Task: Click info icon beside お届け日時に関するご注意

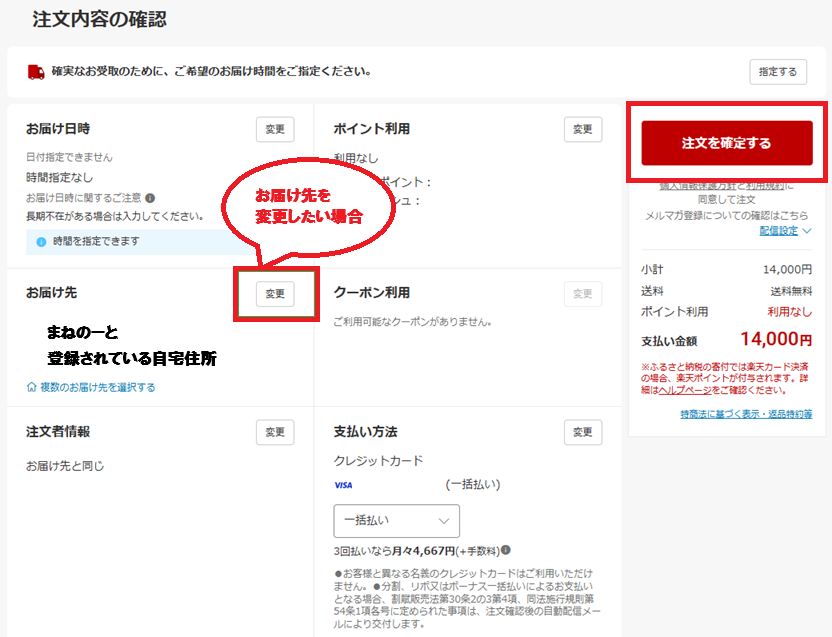Action: (150, 198)
